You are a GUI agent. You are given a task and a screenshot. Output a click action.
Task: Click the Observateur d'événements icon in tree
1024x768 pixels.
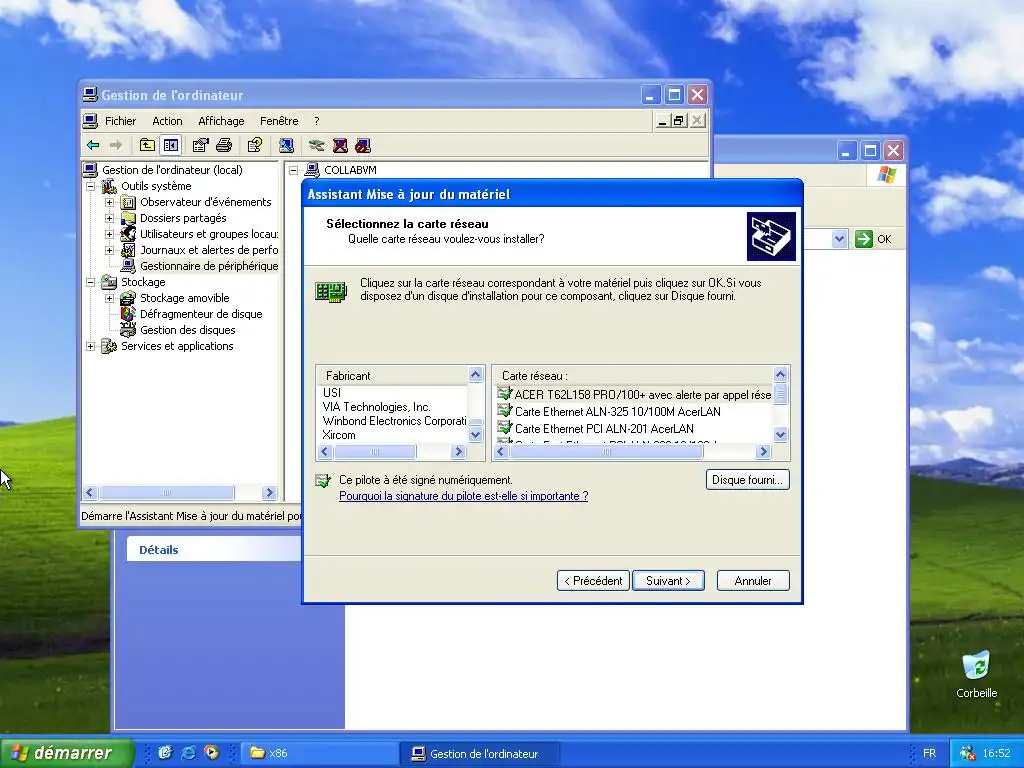[x=129, y=202]
